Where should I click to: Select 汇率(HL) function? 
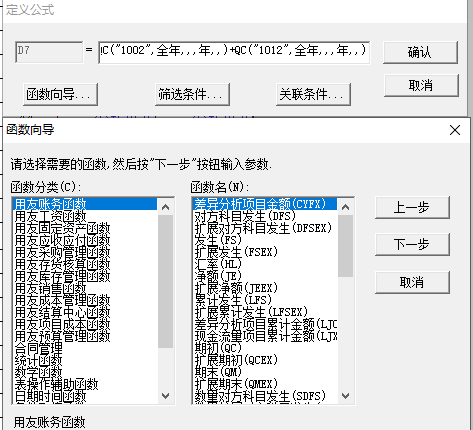coord(218,264)
